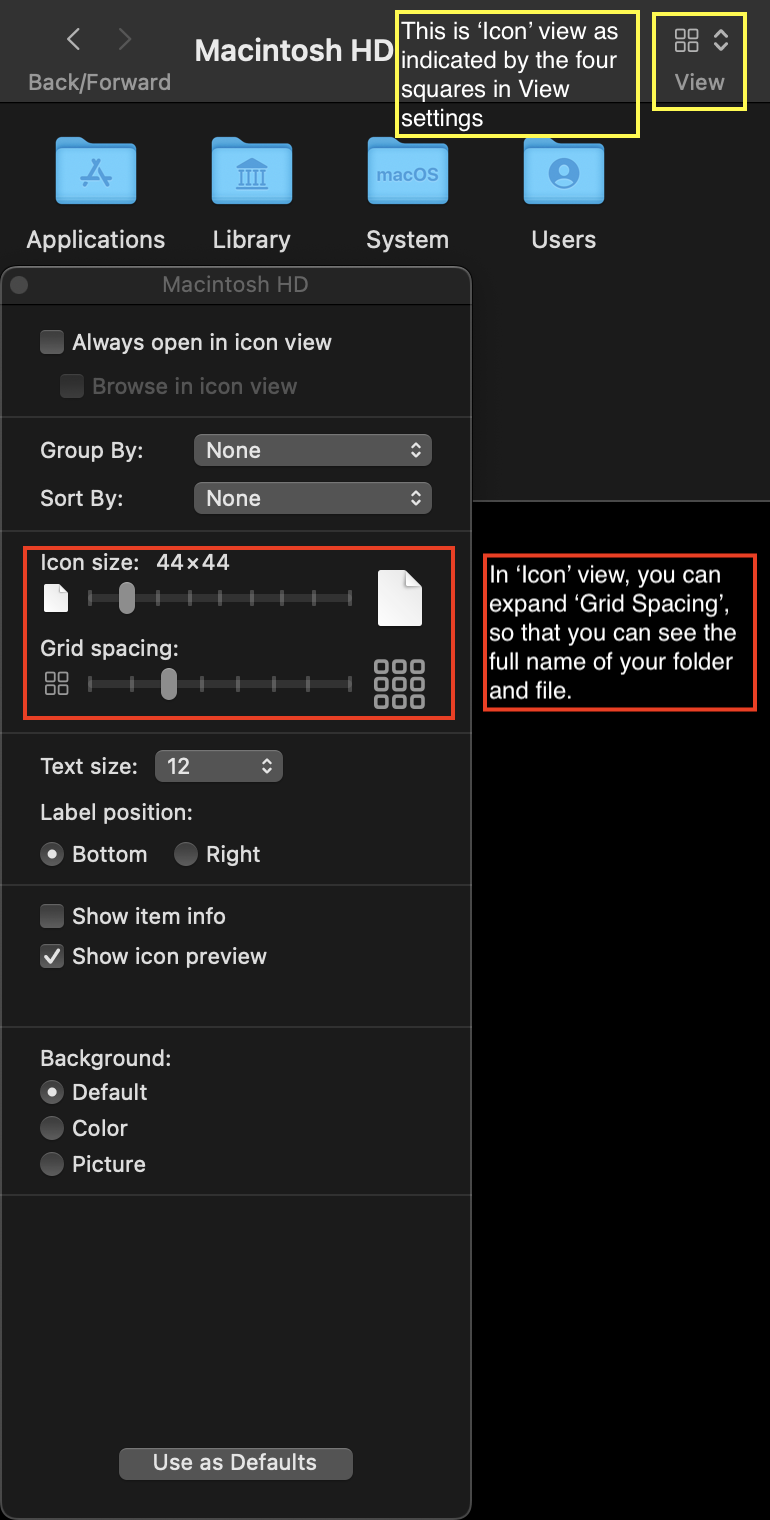770x1520 pixels.
Task: Go forward with the Forward arrow
Action: pos(125,39)
